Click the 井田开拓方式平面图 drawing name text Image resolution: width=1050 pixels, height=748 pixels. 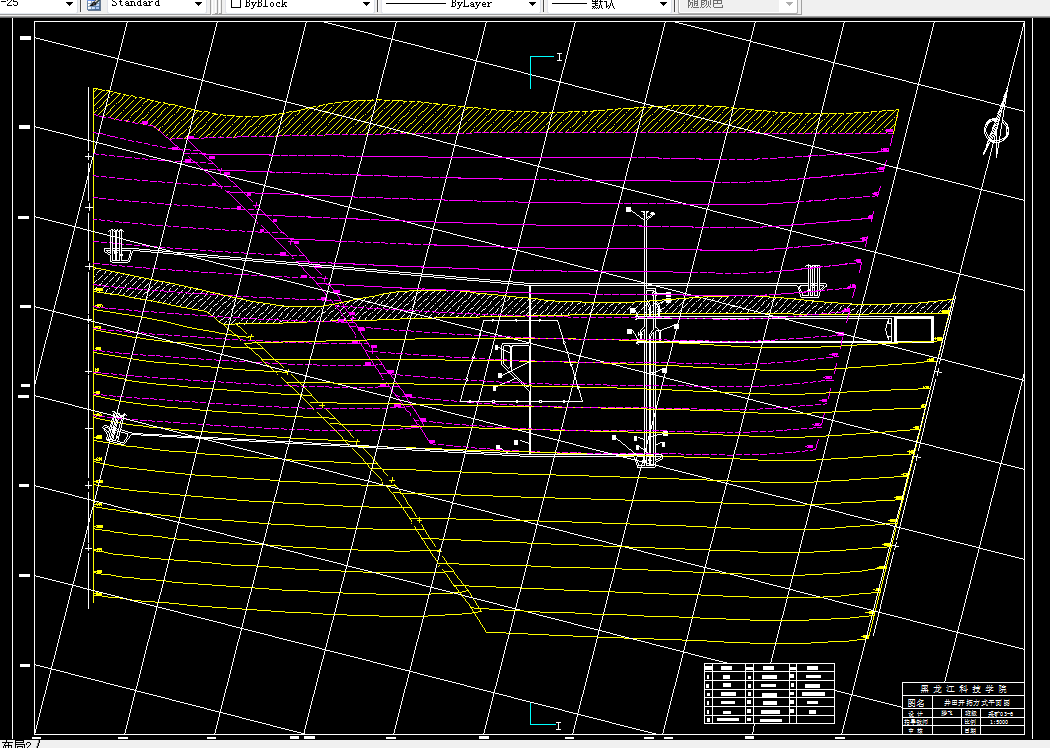[977, 703]
